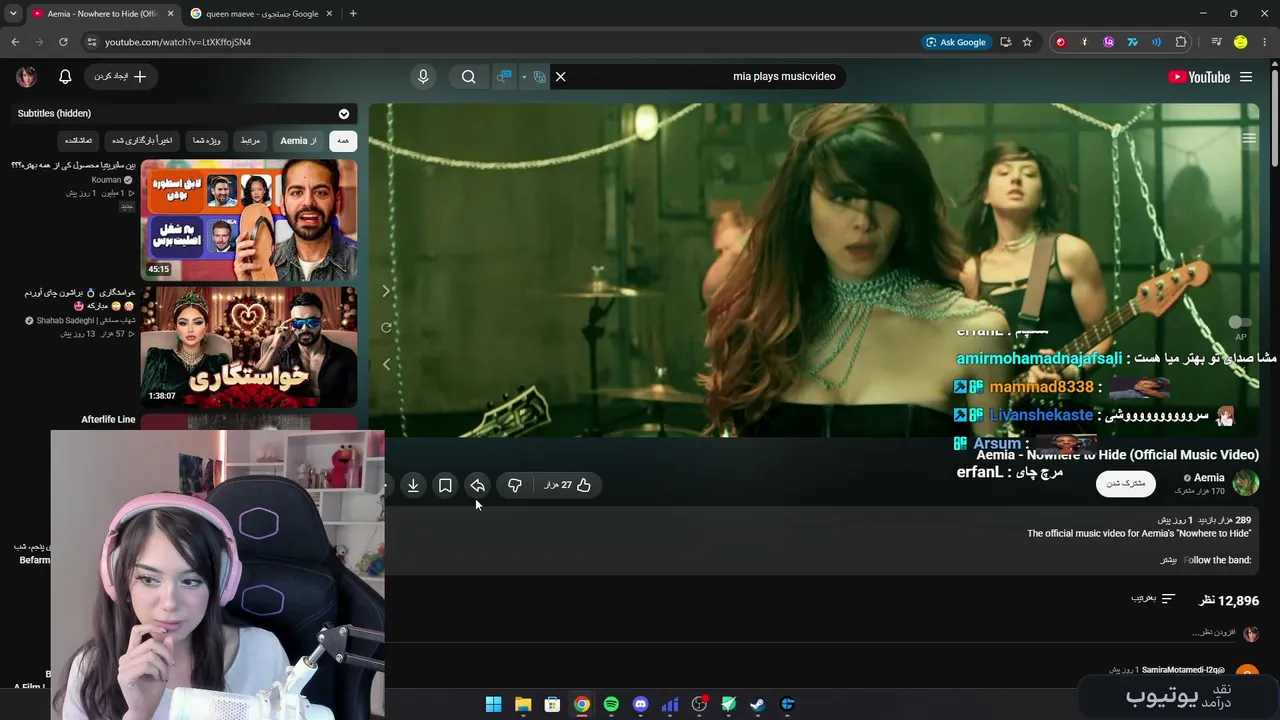
Task: Open the translate extension dropdown in search bar
Action: coord(523,77)
